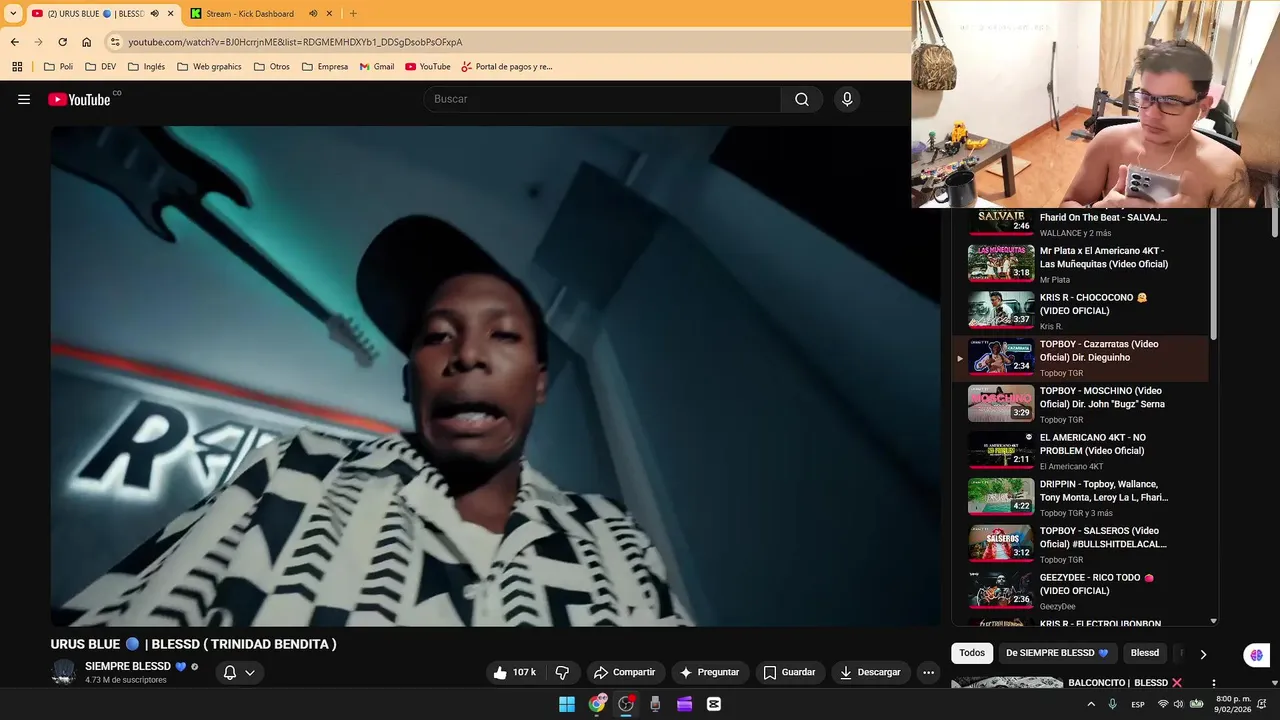Open the Otros bookmarks folder
Image resolution: width=1280 pixels, height=720 pixels.
(272, 67)
